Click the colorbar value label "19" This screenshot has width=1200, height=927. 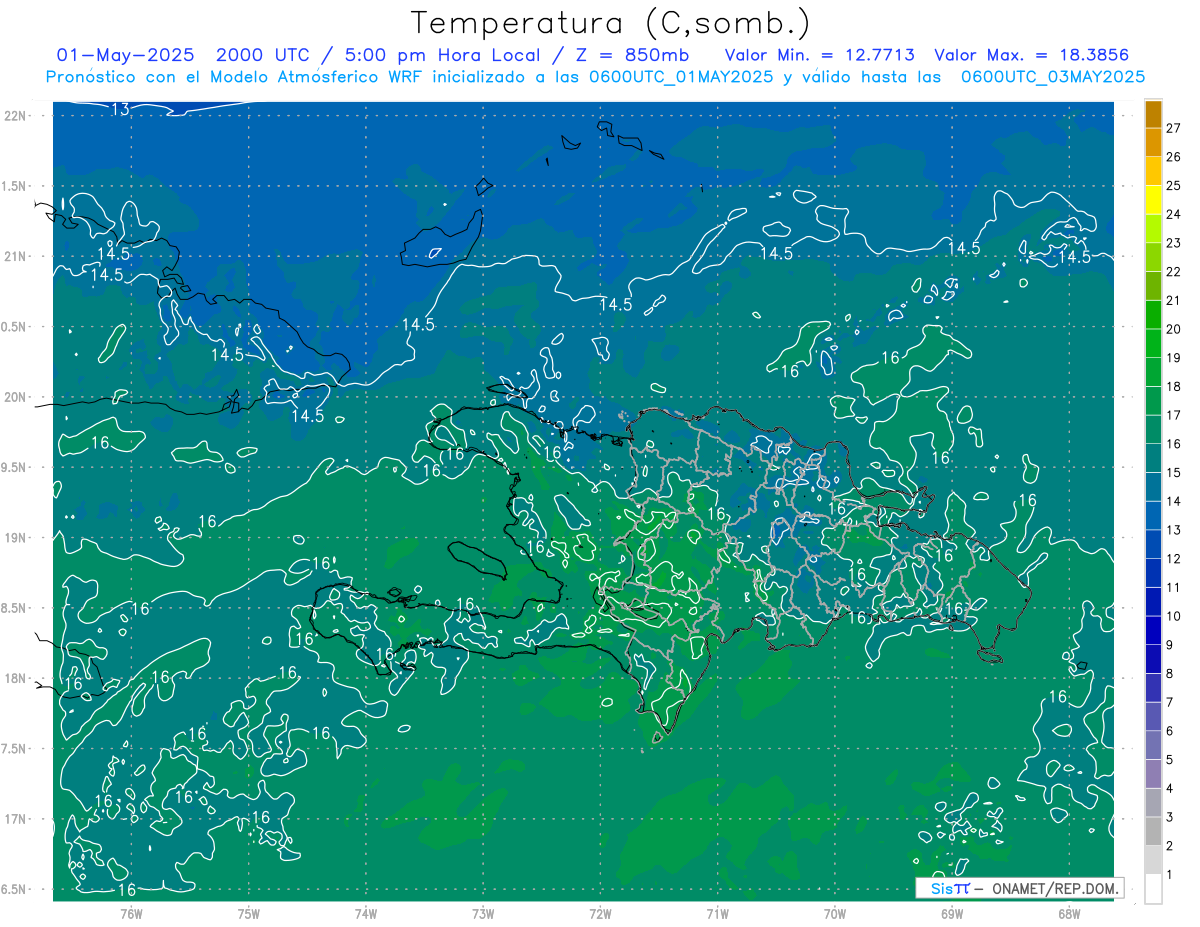pyautogui.click(x=1174, y=358)
